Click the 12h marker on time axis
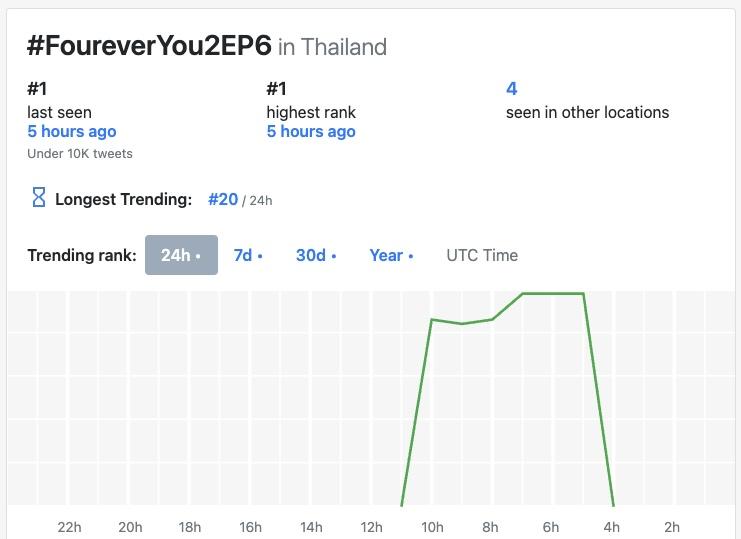Image resolution: width=741 pixels, height=539 pixels. tap(371, 527)
